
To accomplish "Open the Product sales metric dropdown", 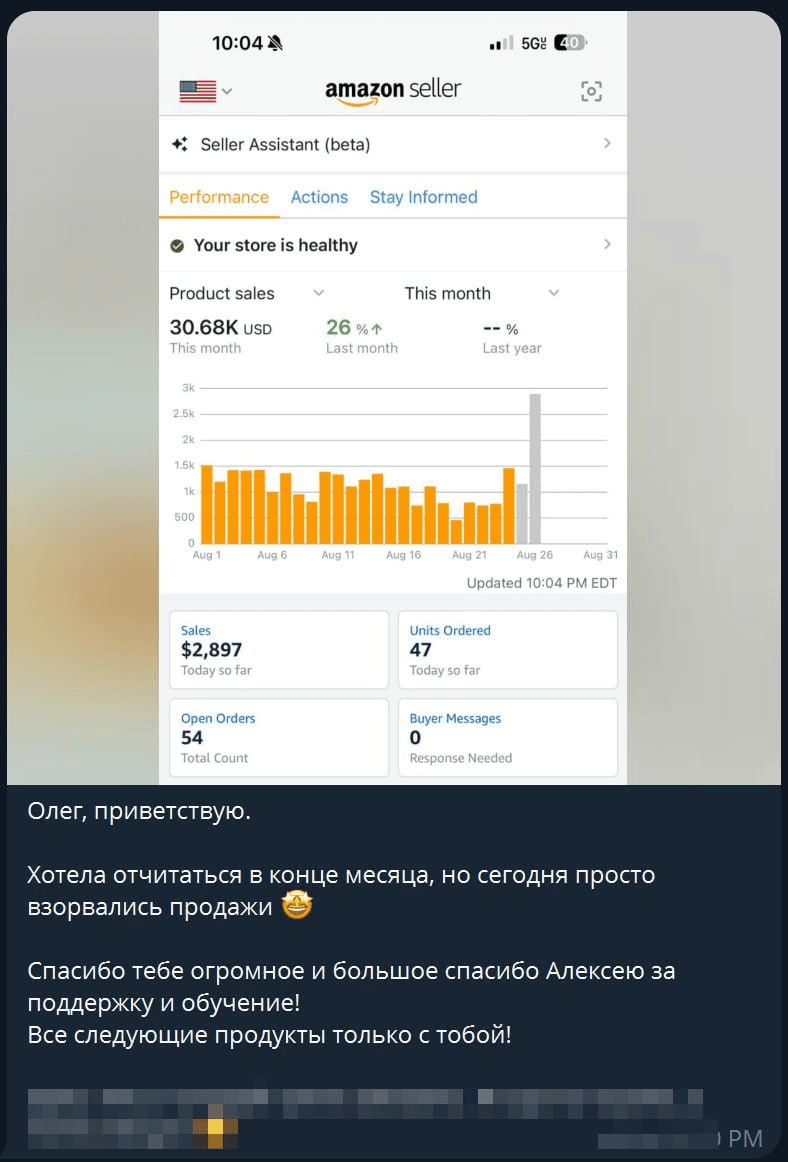I will click(x=319, y=293).
